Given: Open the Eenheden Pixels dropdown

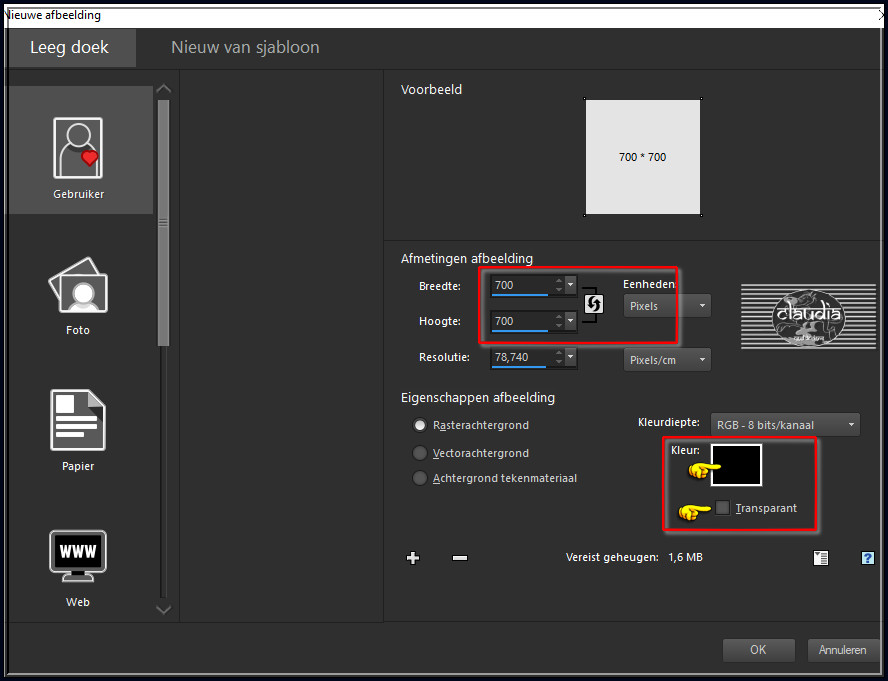Looking at the screenshot, I should click(x=667, y=306).
